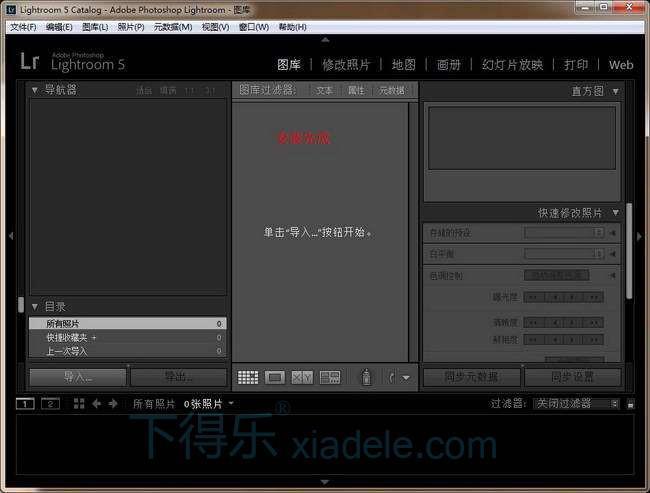Open the 帮助(H) menu
Viewport: 650px width, 493px height.
(293, 27)
